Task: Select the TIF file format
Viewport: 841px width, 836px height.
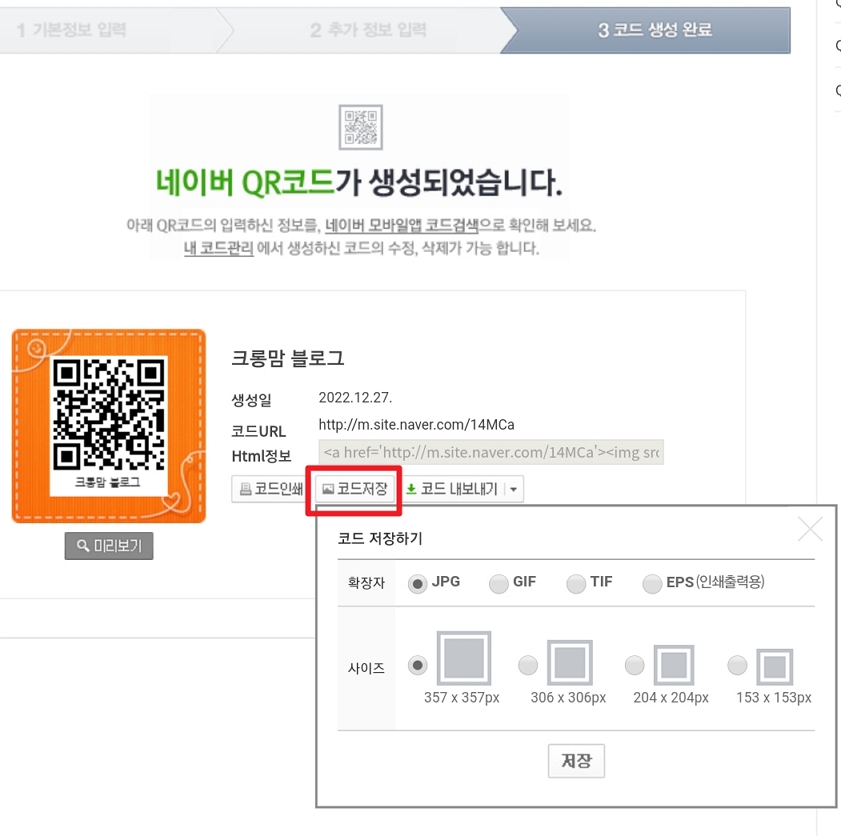Action: pos(574,584)
